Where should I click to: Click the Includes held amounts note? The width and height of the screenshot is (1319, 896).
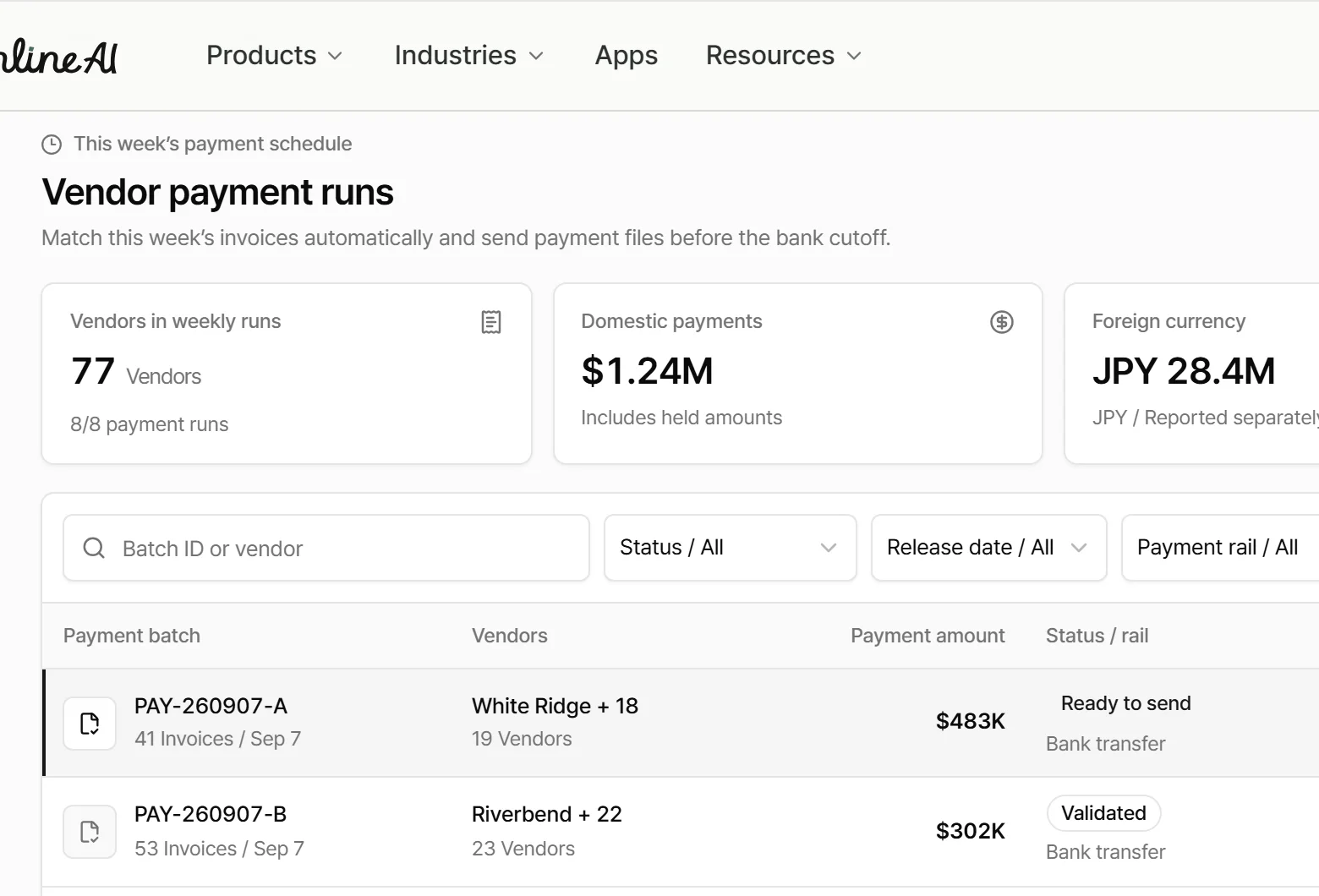click(x=681, y=418)
